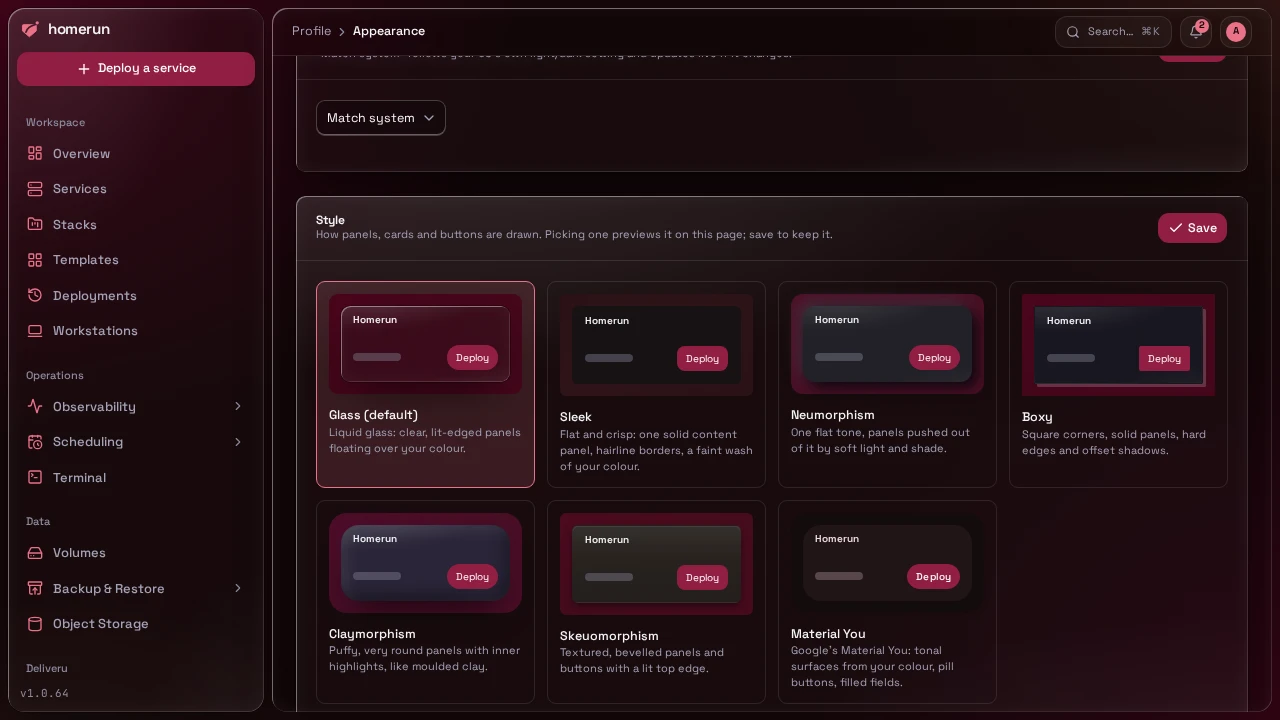Open the Terminal sidebar icon
Screen dimensions: 1280x720
point(35,477)
